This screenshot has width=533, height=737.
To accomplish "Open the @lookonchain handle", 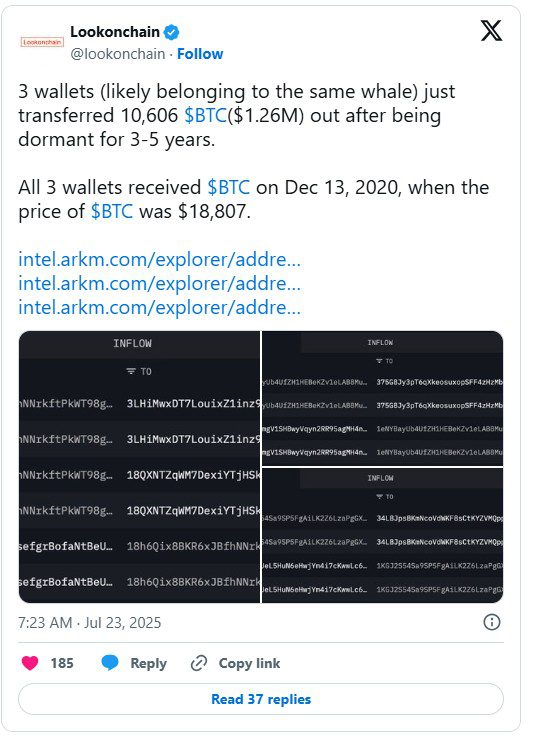I will (x=118, y=54).
